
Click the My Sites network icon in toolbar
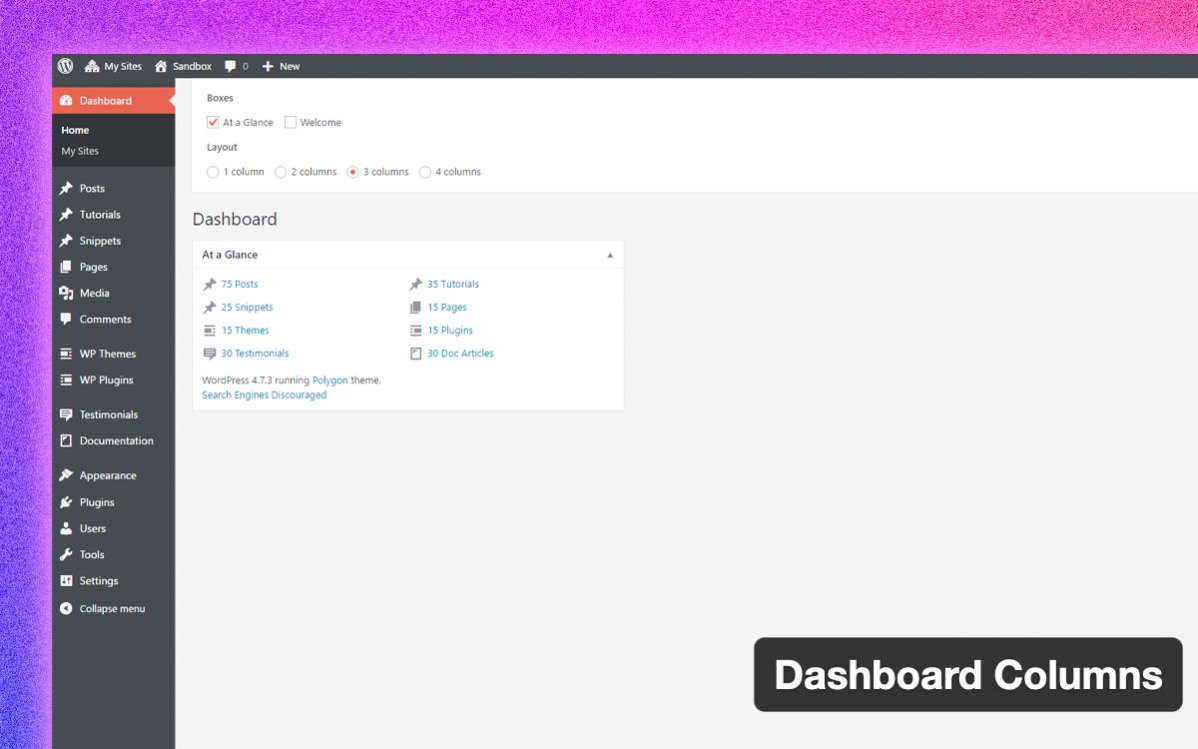(x=92, y=66)
